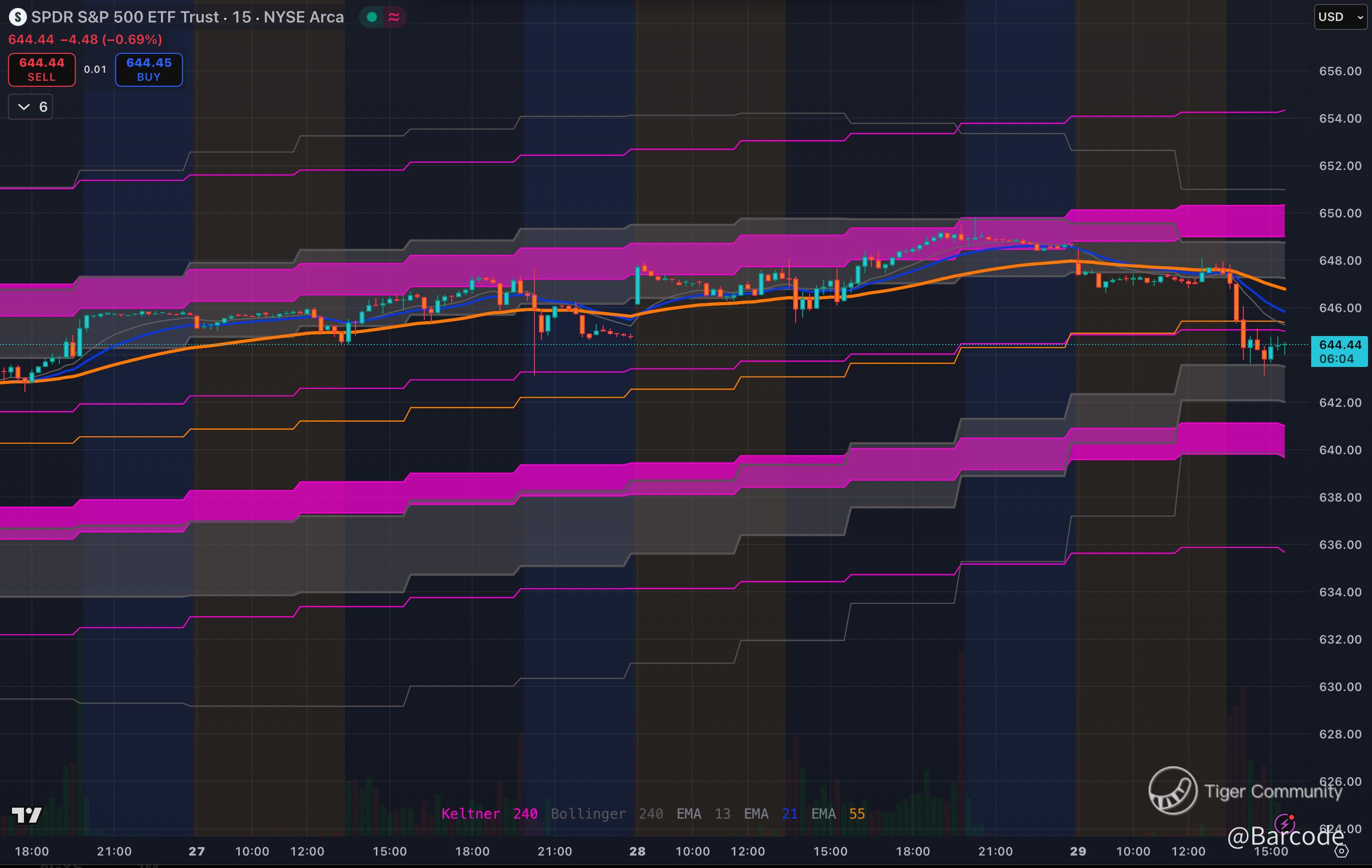The image size is (1372, 868).
Task: Click the @Barcode watermark text
Action: [1284, 836]
